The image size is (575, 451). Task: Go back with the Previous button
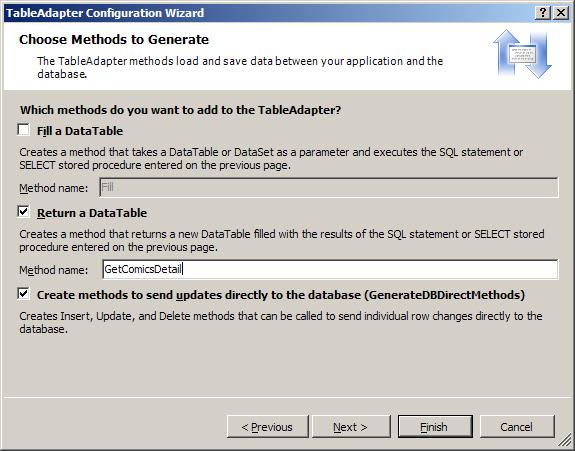coord(268,427)
